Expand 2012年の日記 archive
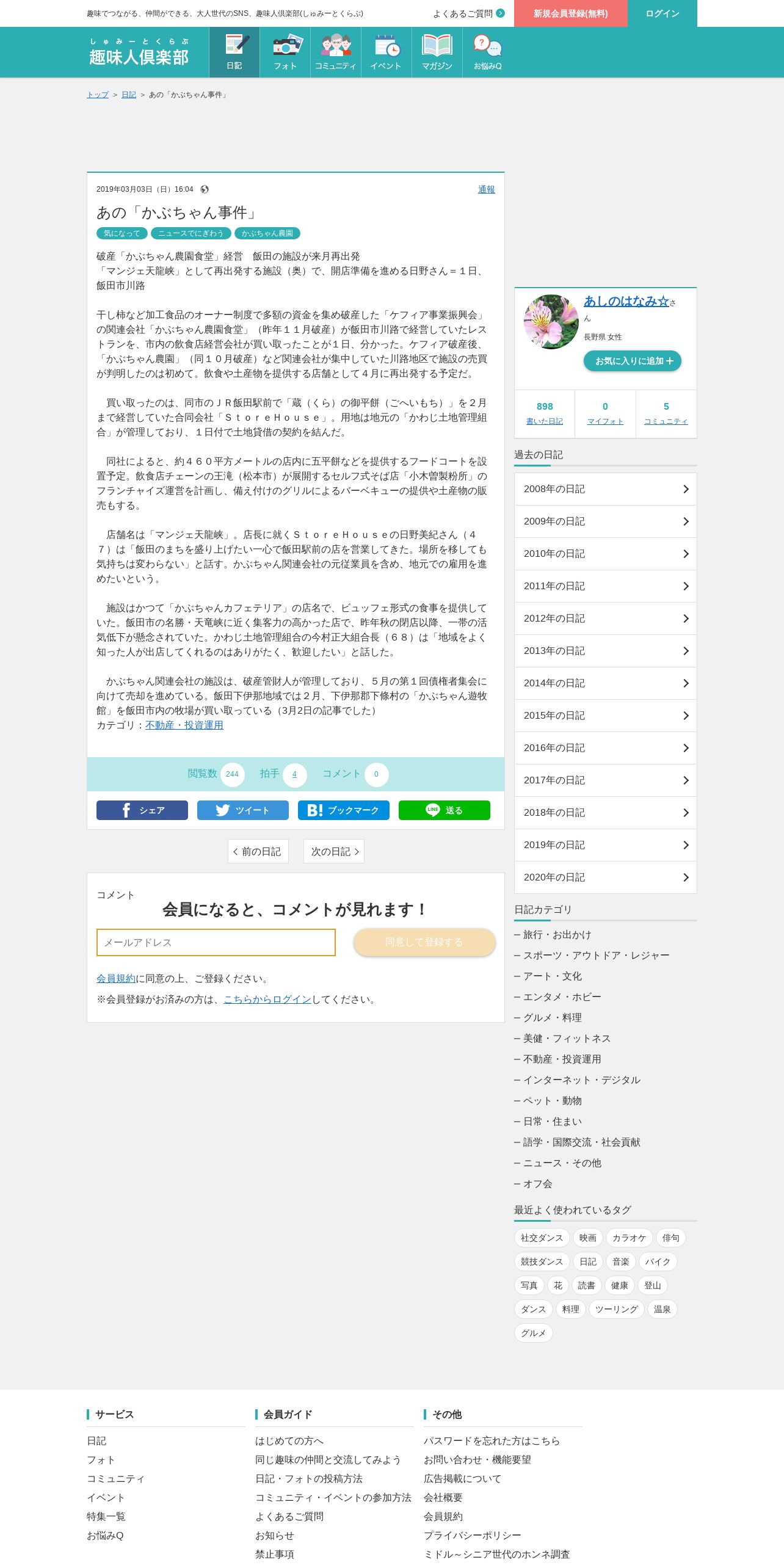The height and width of the screenshot is (1568, 784). tap(606, 619)
